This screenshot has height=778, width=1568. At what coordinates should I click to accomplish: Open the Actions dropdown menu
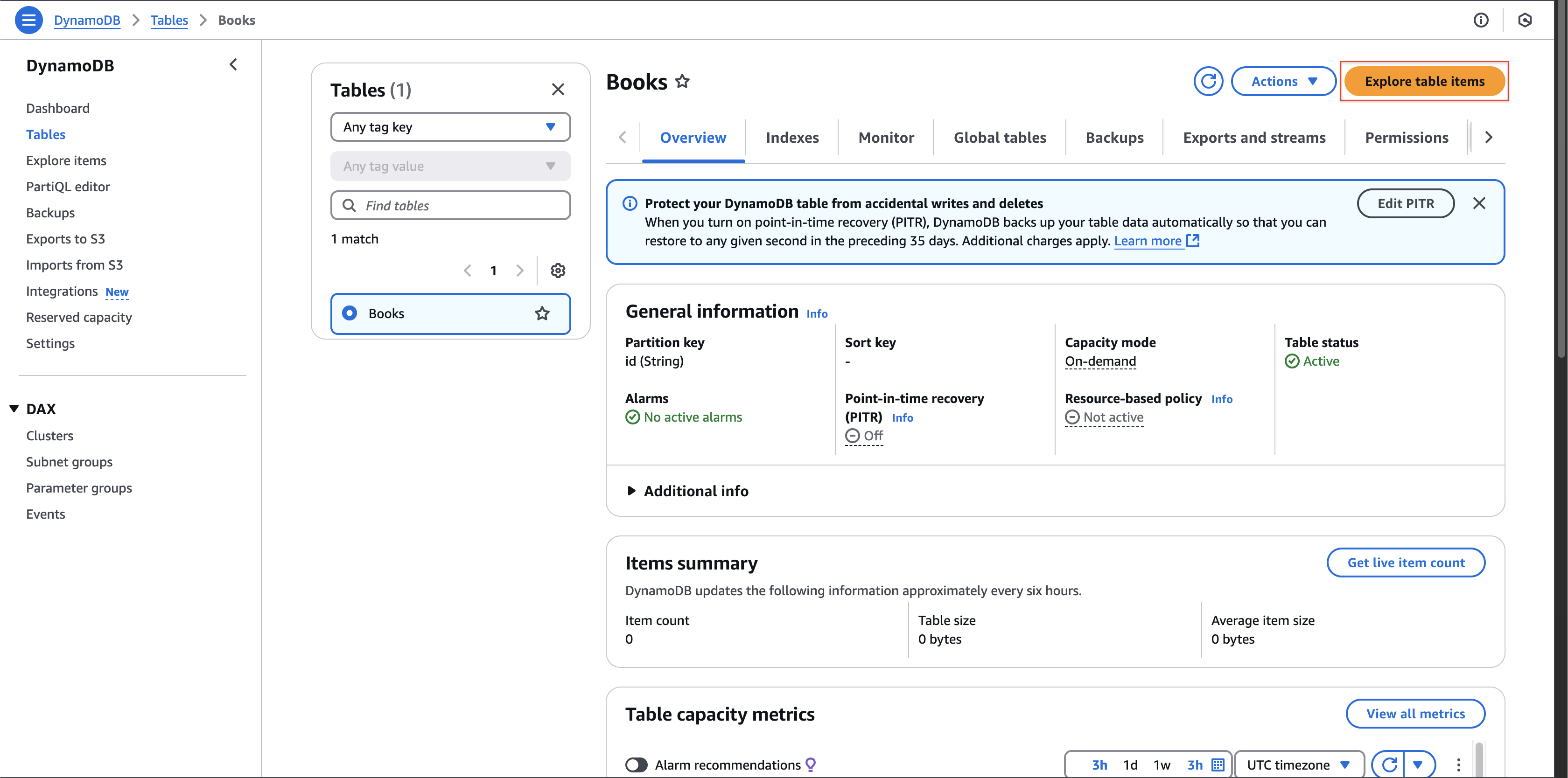pos(1283,81)
